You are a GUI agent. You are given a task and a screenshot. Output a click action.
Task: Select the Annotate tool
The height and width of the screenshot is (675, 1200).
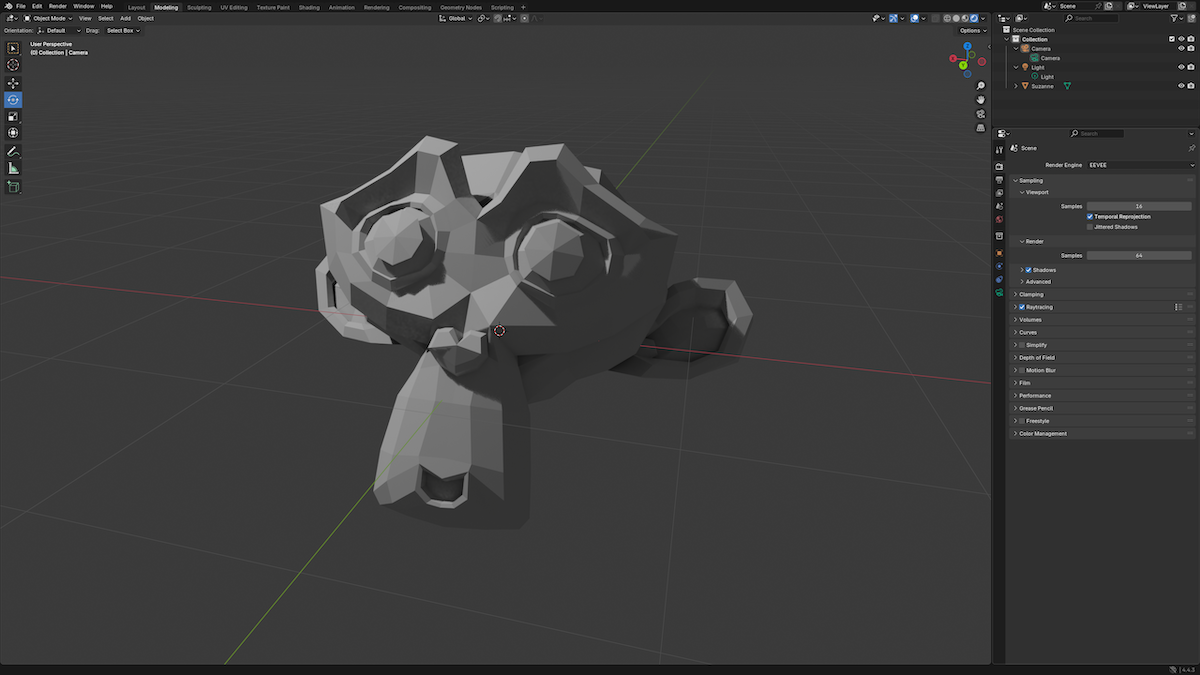pos(13,151)
